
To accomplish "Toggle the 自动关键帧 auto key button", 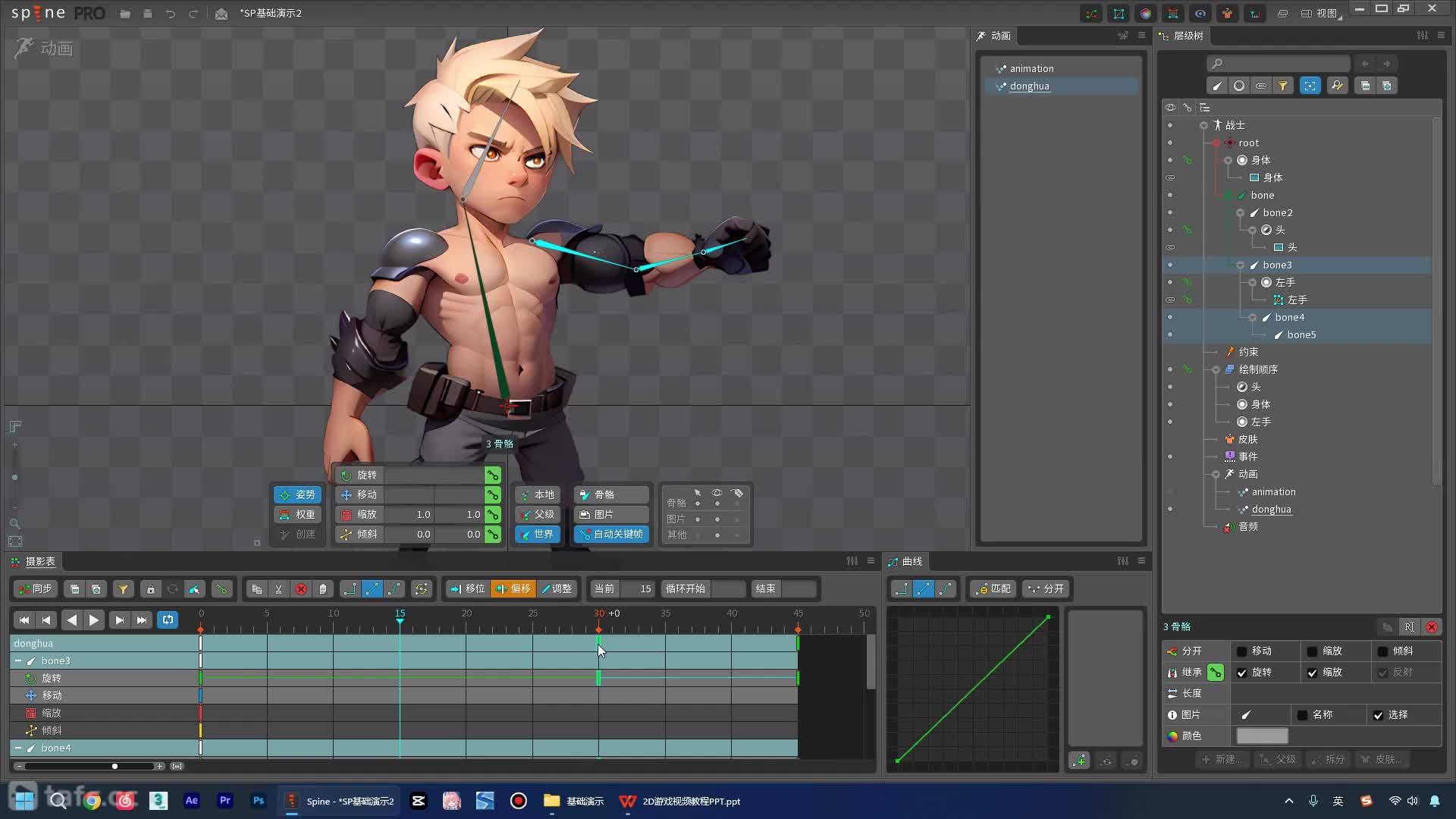I will coord(611,534).
